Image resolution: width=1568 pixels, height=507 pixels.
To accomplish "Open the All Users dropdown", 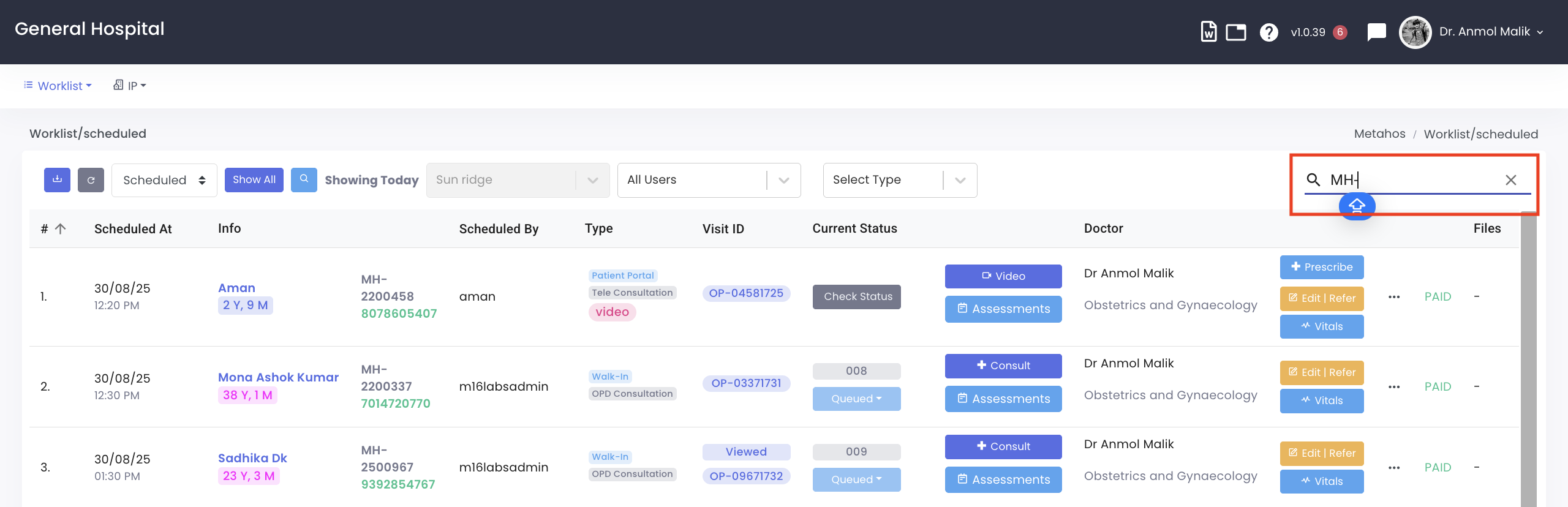I will pos(709,180).
